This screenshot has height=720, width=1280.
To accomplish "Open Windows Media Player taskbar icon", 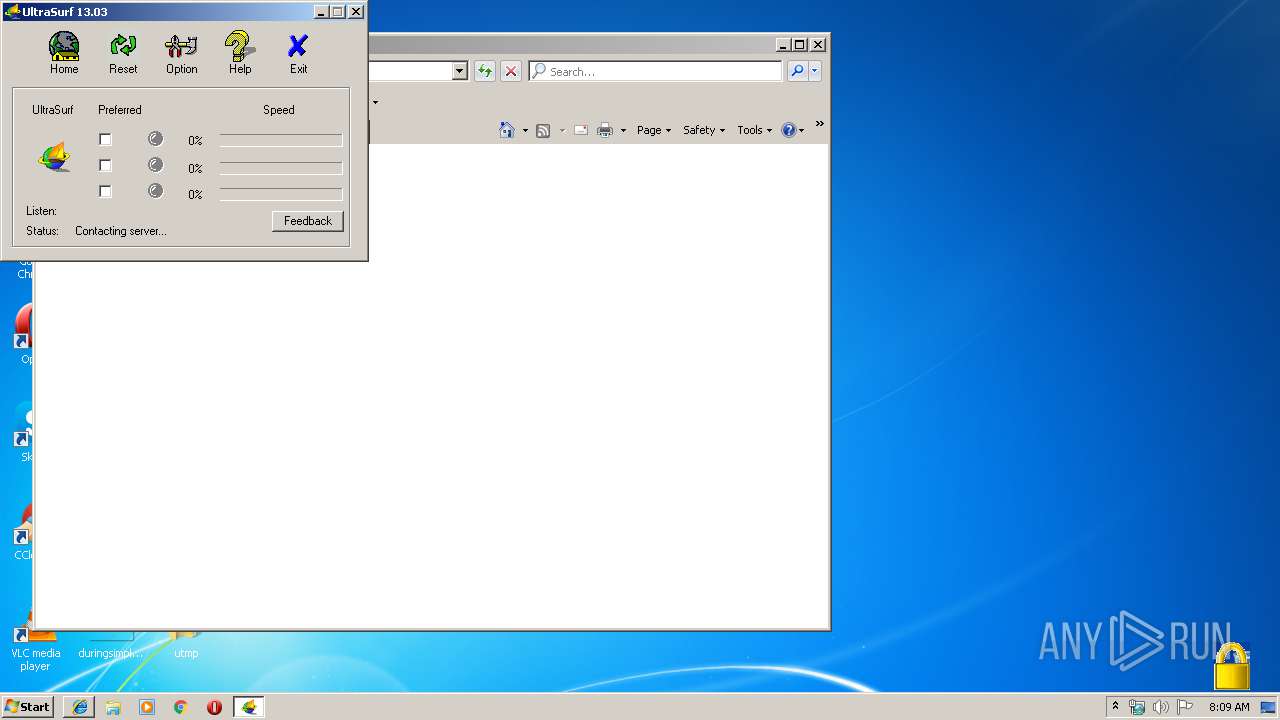I will point(147,707).
